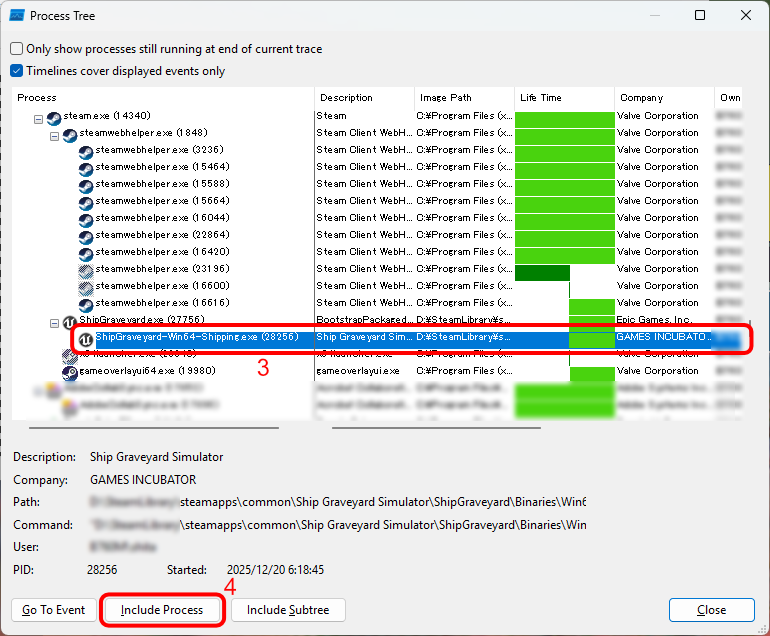The image size is (770, 636).
Task: Collapse the steam.exe tree node
Action: point(39,118)
